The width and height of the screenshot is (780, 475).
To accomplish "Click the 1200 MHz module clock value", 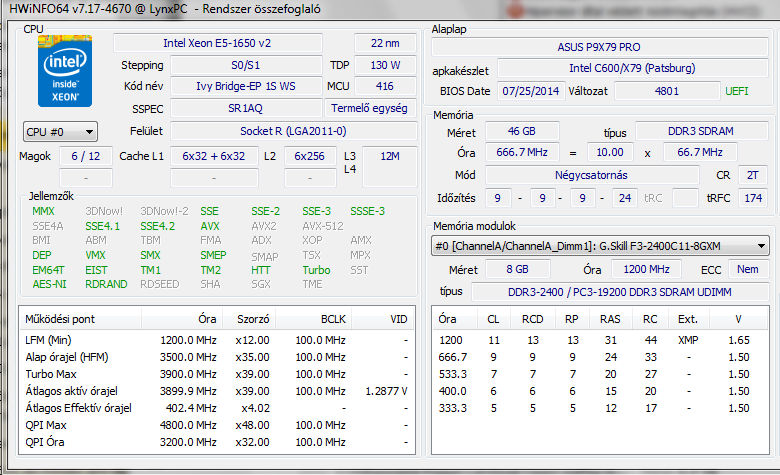I will 646,269.
